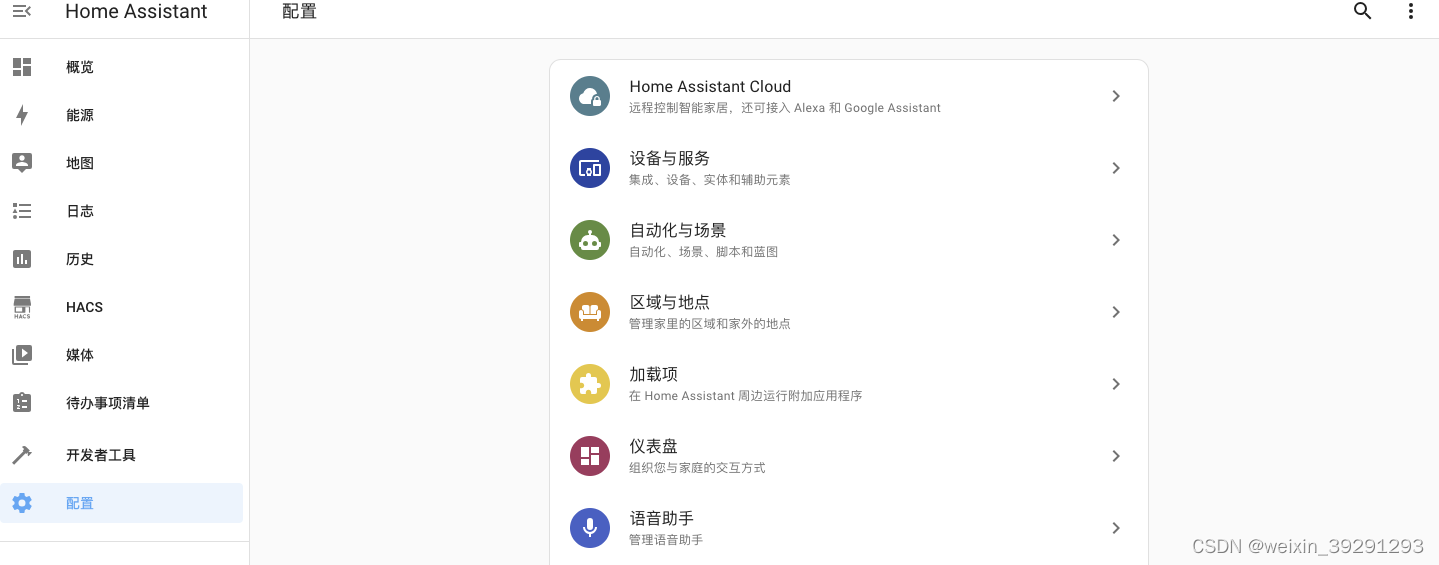1439x565 pixels.
Task: Select 历史 in the sidebar
Action: [122, 259]
